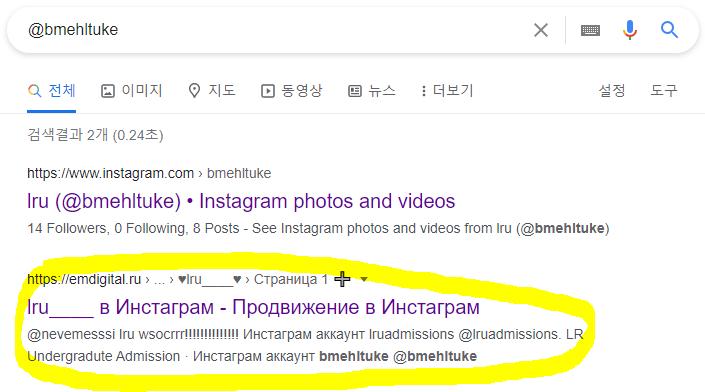Click the '검색결과 2개 (0.24초)' result count text

(x=95, y=135)
